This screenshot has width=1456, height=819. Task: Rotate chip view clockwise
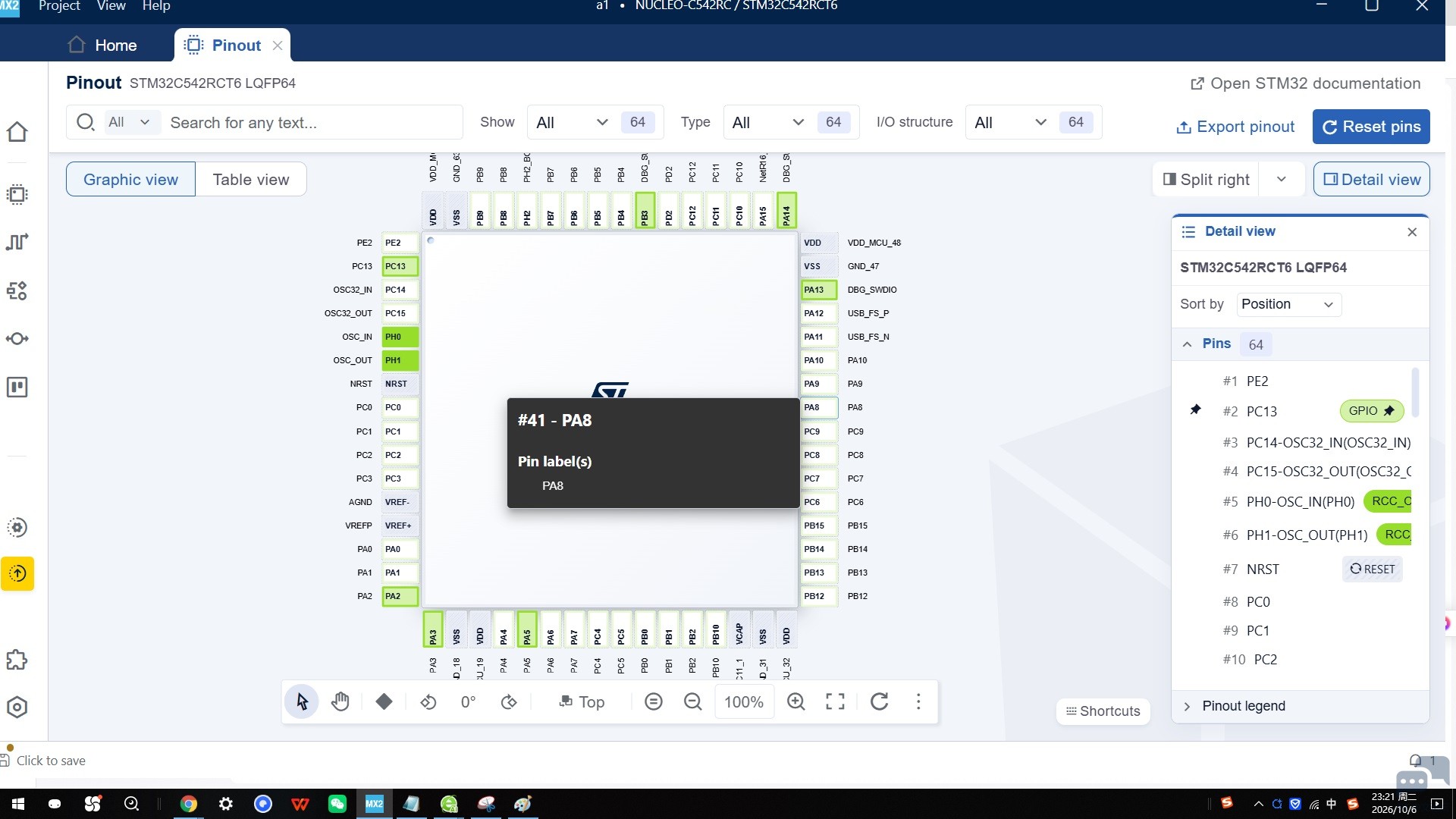(509, 701)
